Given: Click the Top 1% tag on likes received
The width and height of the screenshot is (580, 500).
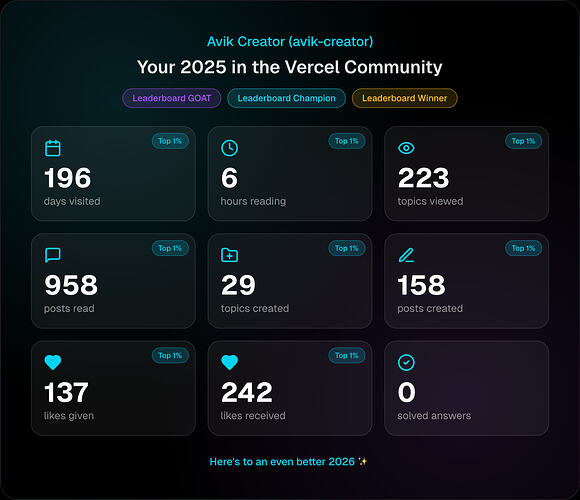Looking at the screenshot, I should [347, 355].
